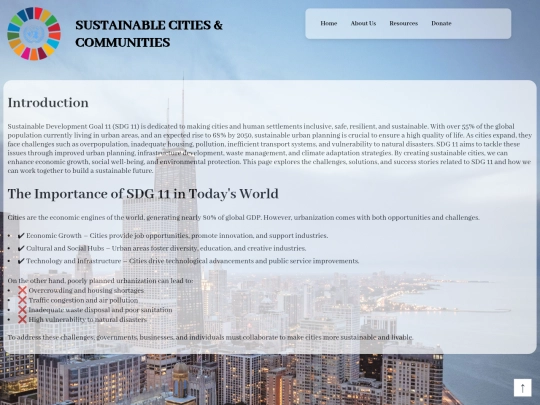This screenshot has width=540, height=405.
Task: Click Overcrowding and housing shortages text
Action: tap(86, 290)
